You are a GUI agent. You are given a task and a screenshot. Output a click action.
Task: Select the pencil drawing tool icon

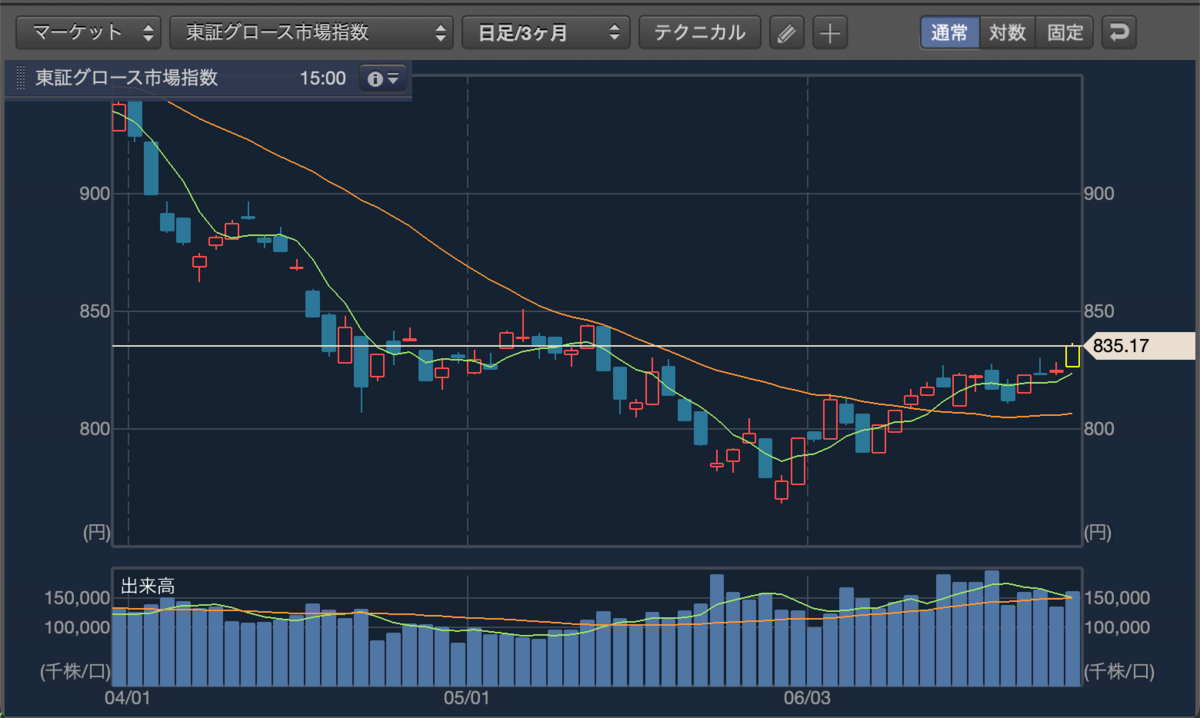(x=787, y=32)
